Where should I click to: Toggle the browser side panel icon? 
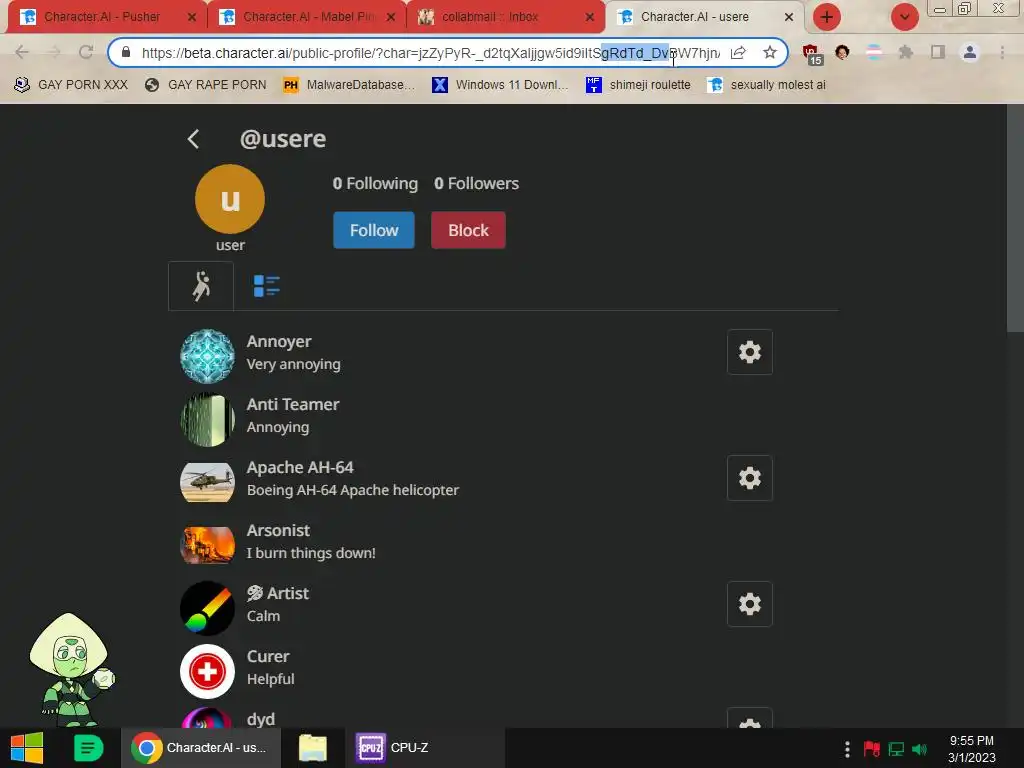pos(938,52)
